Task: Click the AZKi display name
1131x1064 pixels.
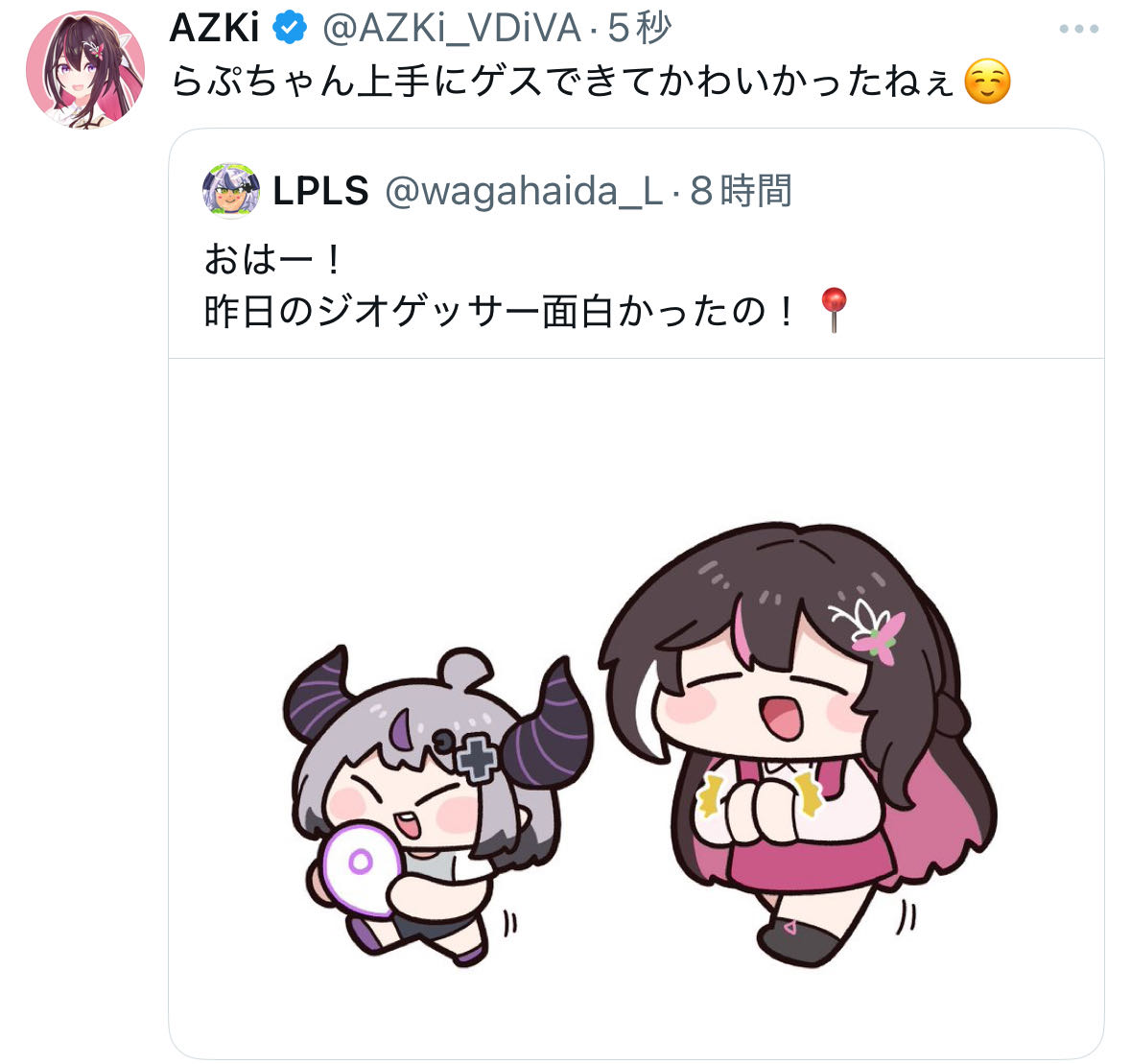Action: pyautogui.click(x=214, y=29)
